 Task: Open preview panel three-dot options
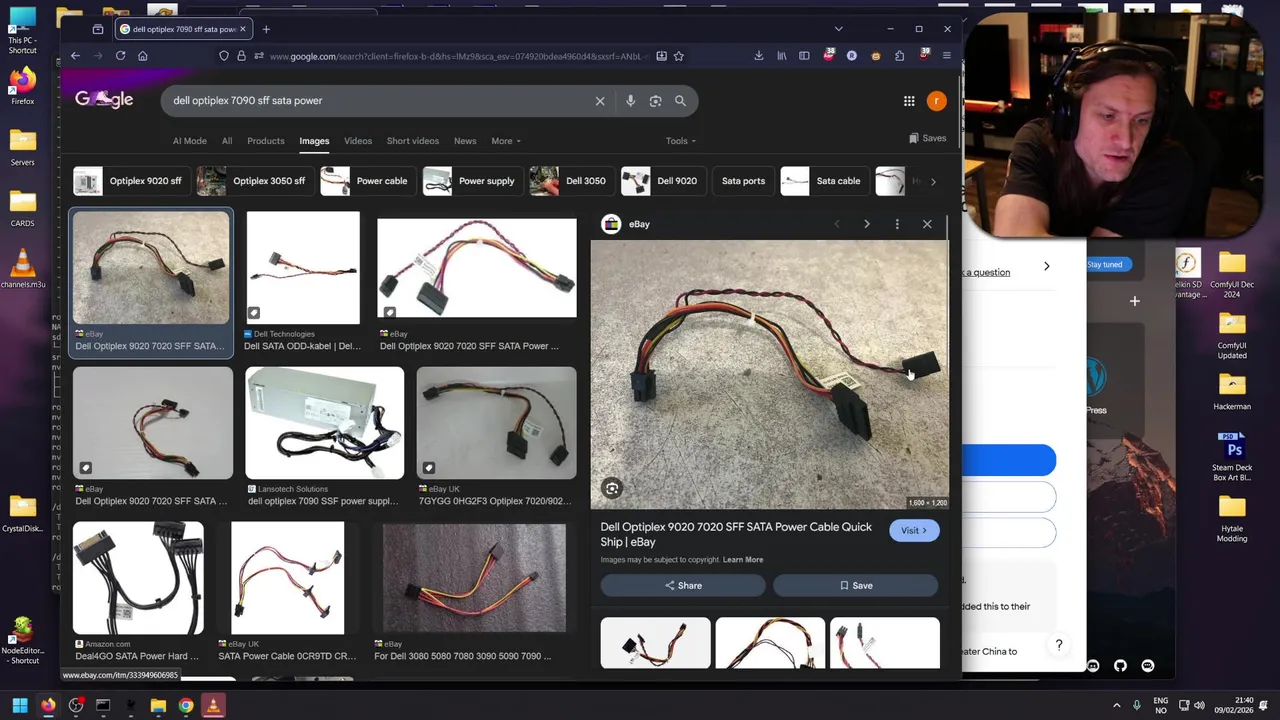[897, 224]
